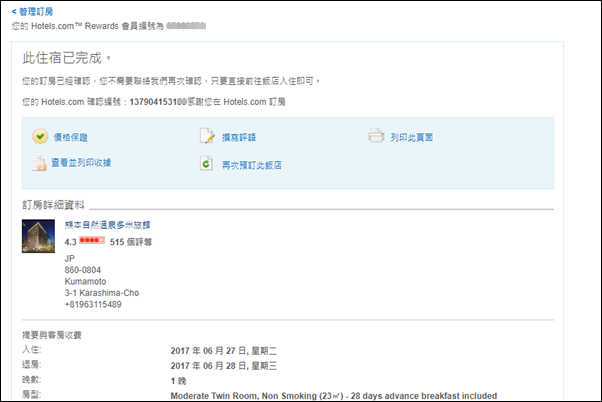Image resolution: width=602 pixels, height=402 pixels.
Task: Open 查看並列印收據 link
Action: (81, 163)
